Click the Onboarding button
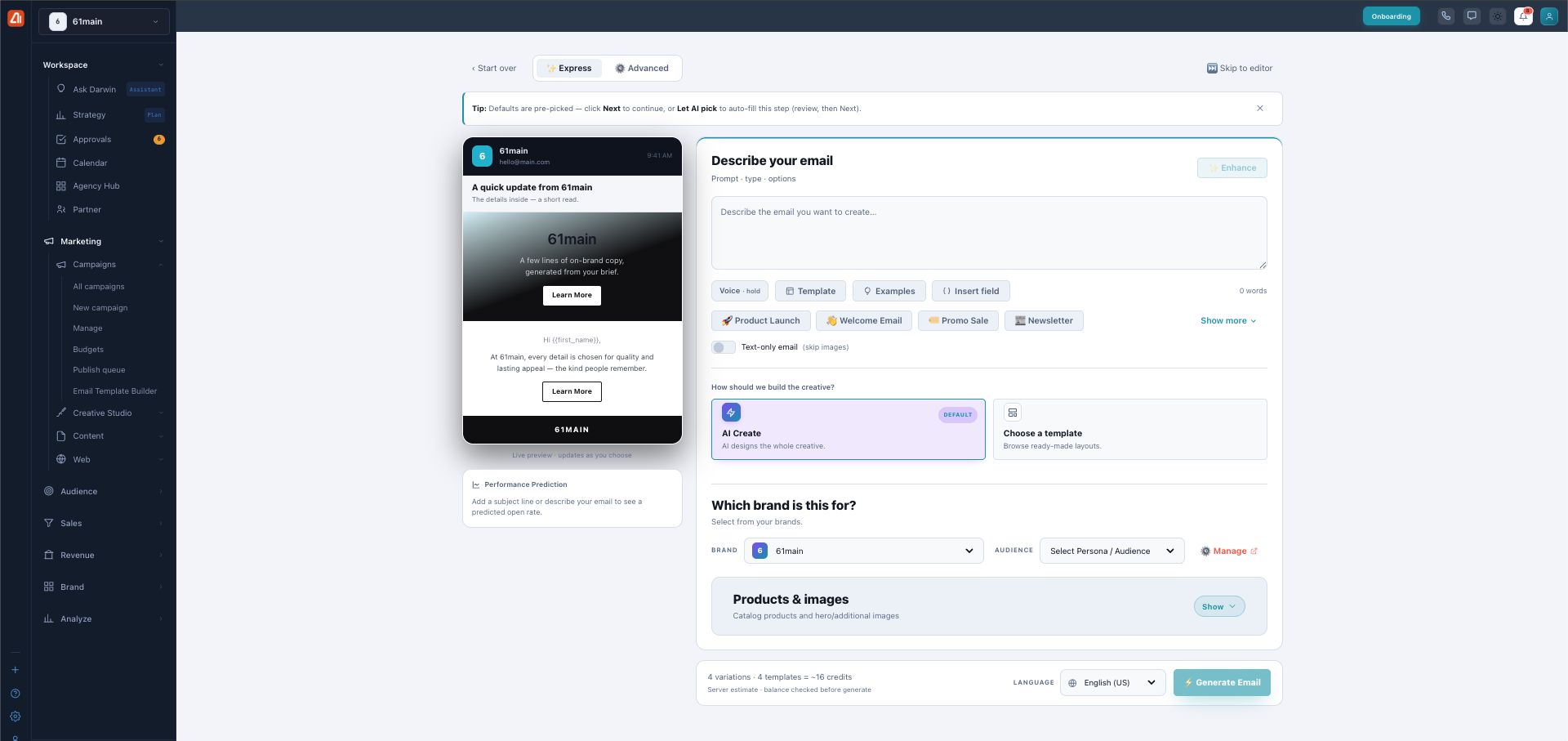1568x741 pixels. (1392, 16)
